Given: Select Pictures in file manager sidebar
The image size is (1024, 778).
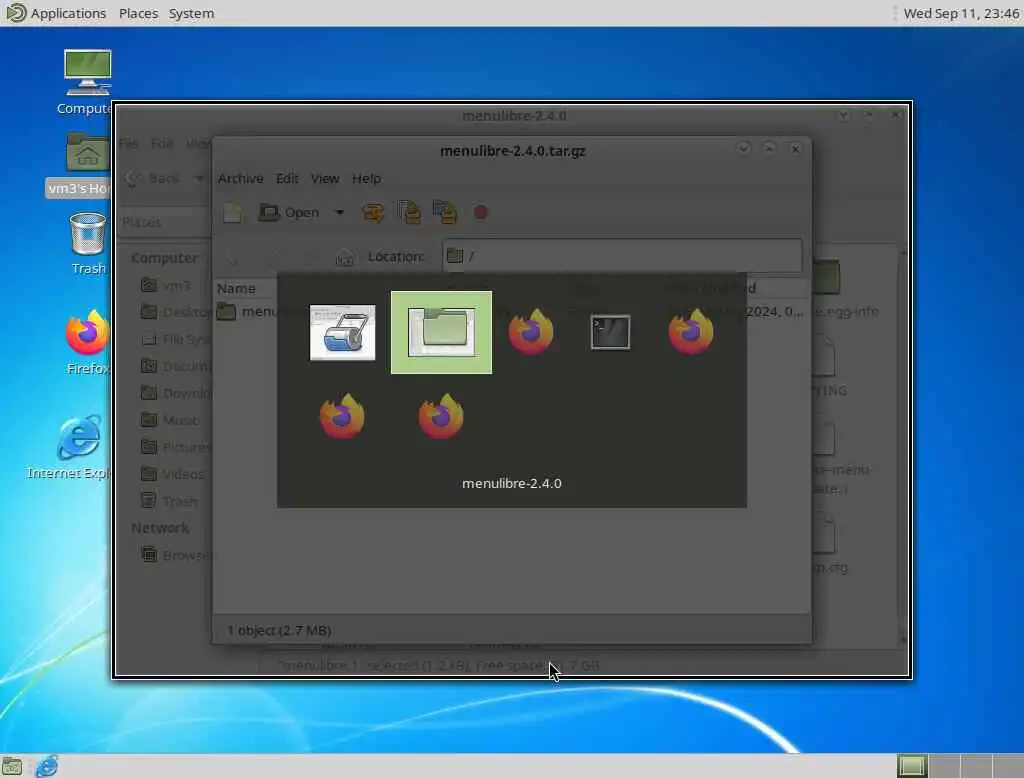Looking at the screenshot, I should 175,447.
